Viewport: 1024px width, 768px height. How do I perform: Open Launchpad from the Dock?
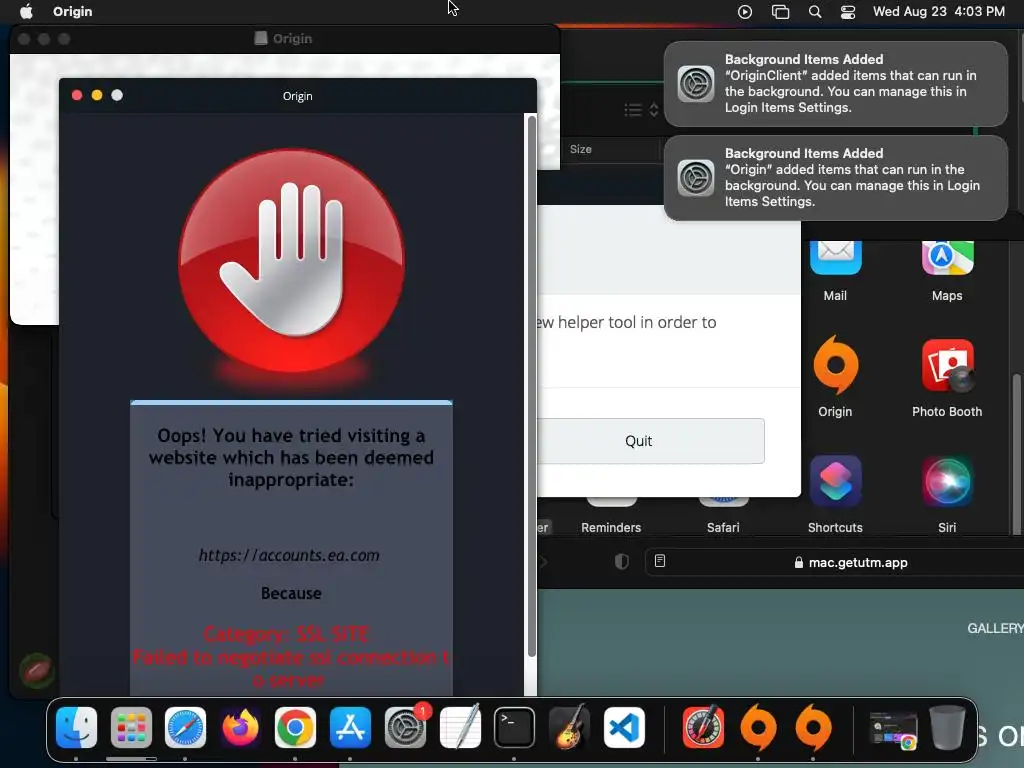(x=131, y=727)
